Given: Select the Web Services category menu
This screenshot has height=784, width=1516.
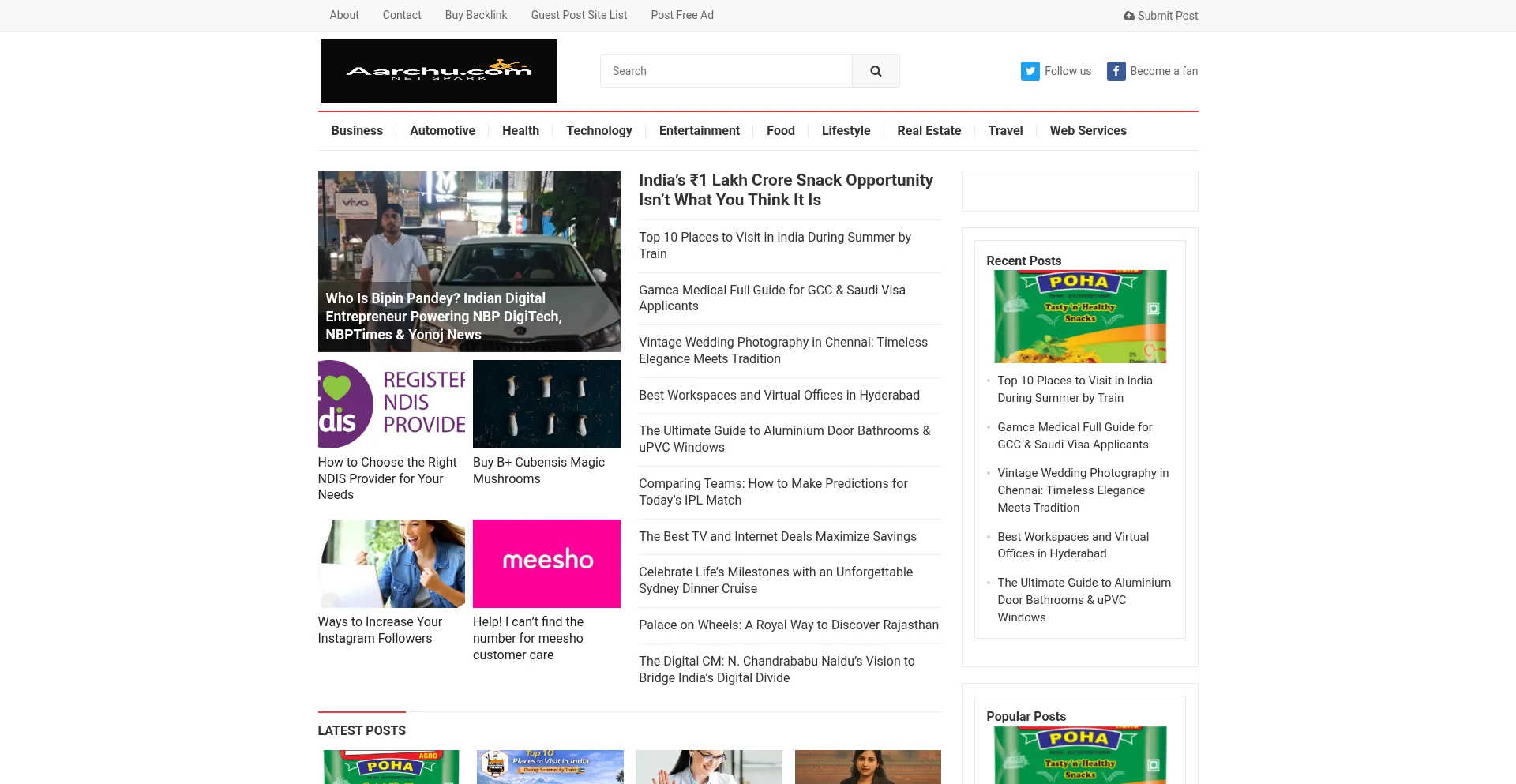Looking at the screenshot, I should click(x=1088, y=131).
